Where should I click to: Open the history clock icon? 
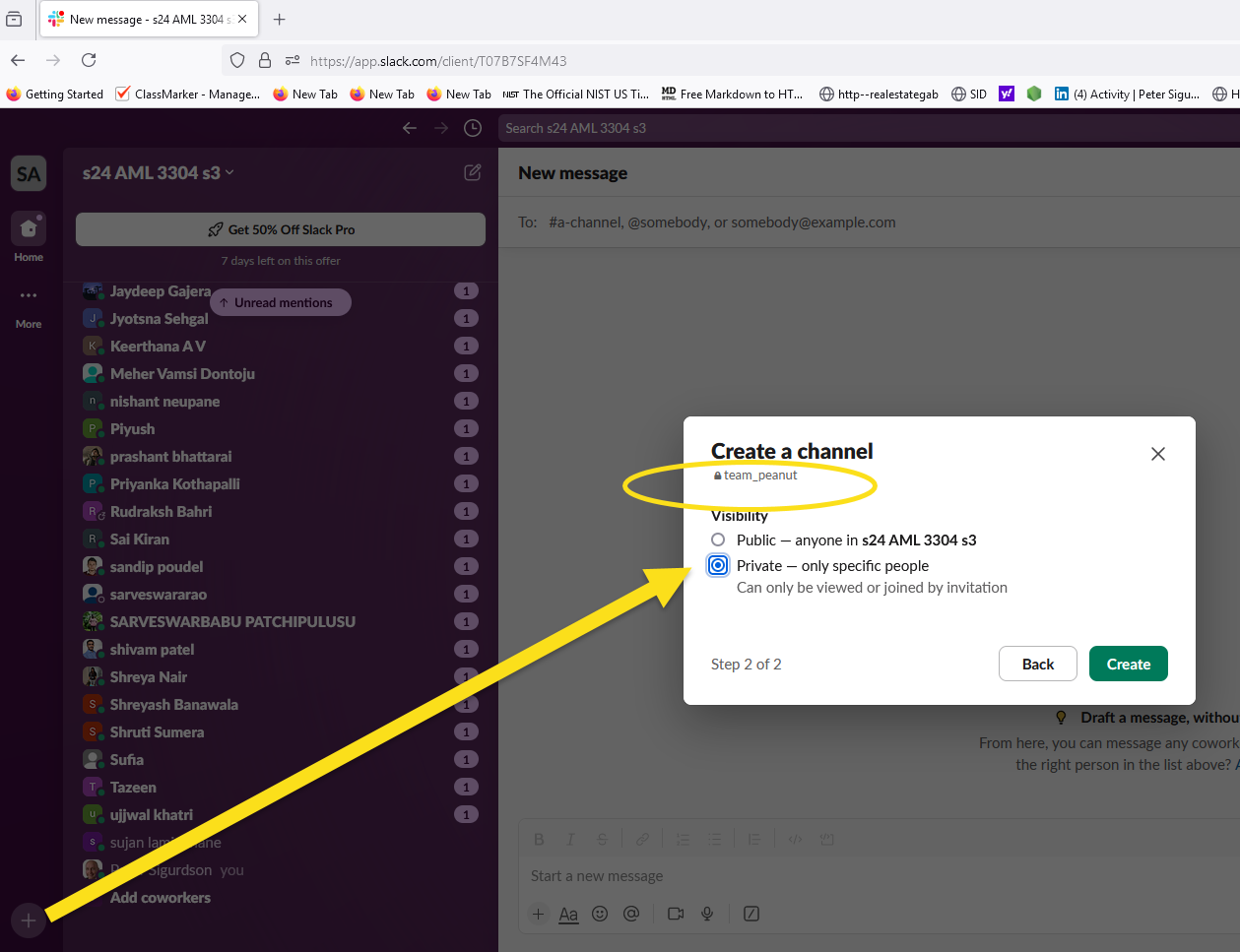click(473, 128)
